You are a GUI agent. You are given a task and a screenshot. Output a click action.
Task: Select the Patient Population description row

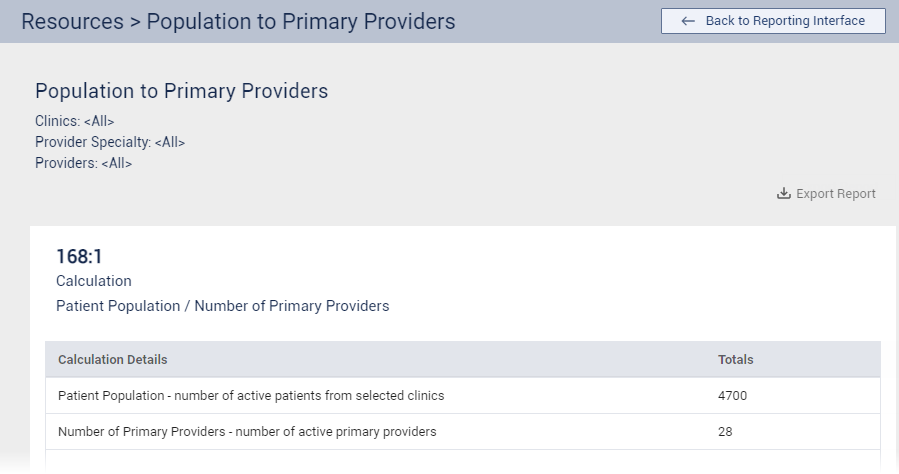[x=251, y=395]
